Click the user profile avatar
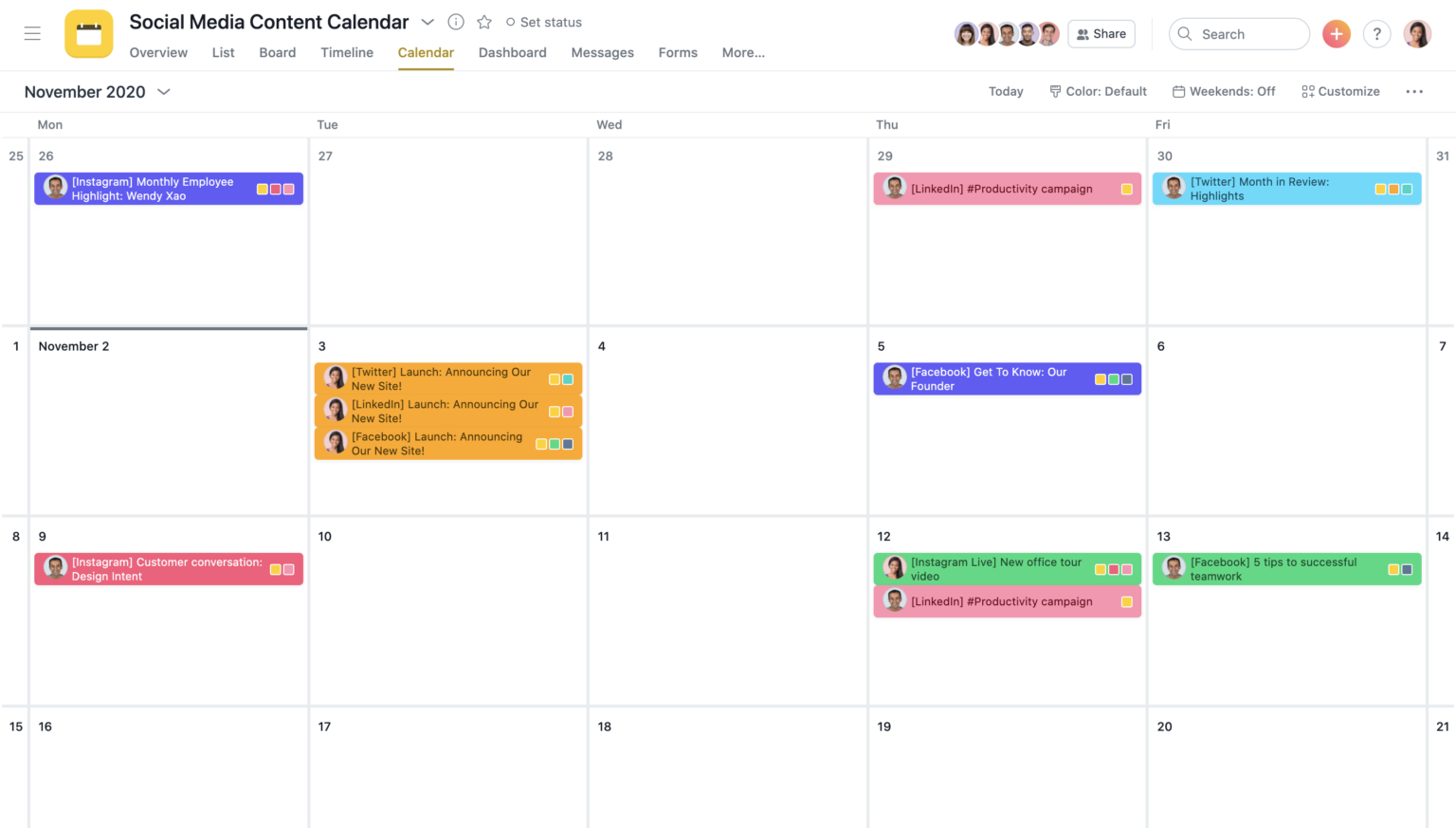 point(1417,34)
